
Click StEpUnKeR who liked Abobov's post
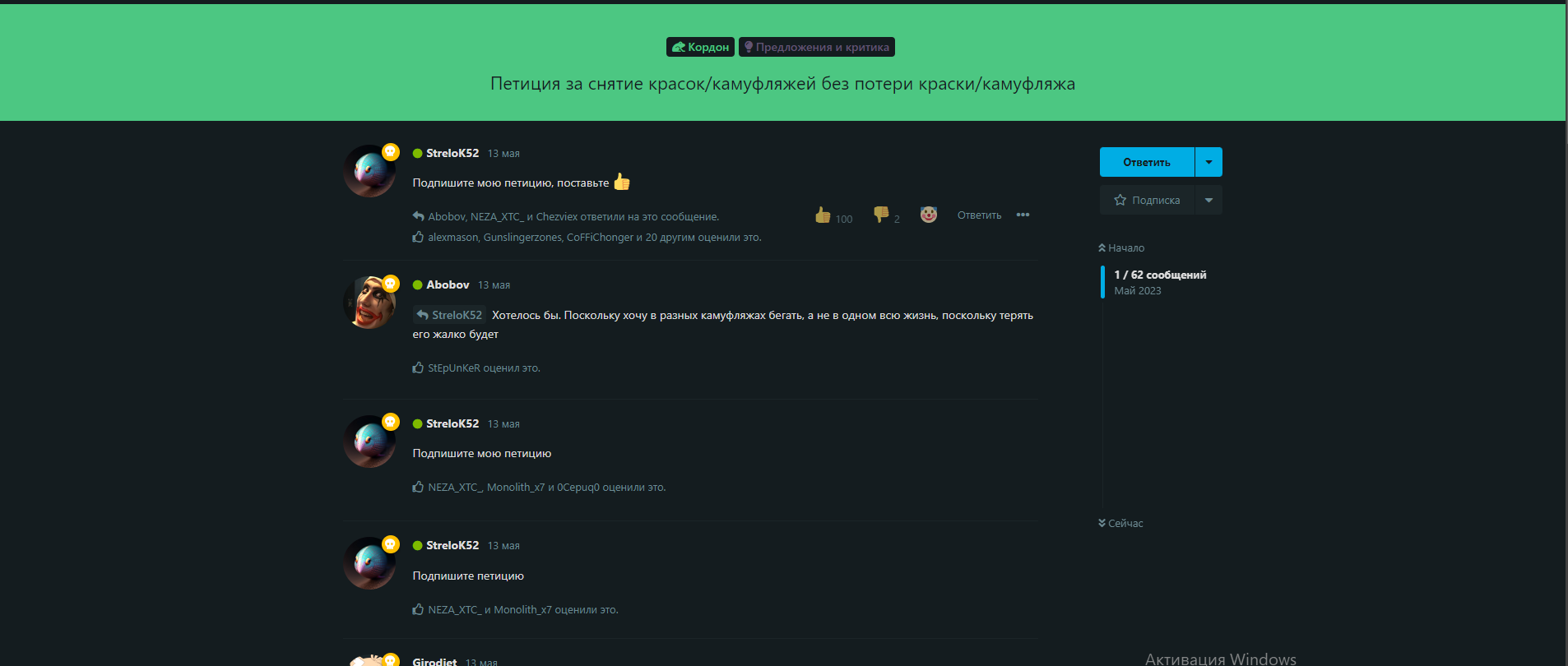point(454,368)
